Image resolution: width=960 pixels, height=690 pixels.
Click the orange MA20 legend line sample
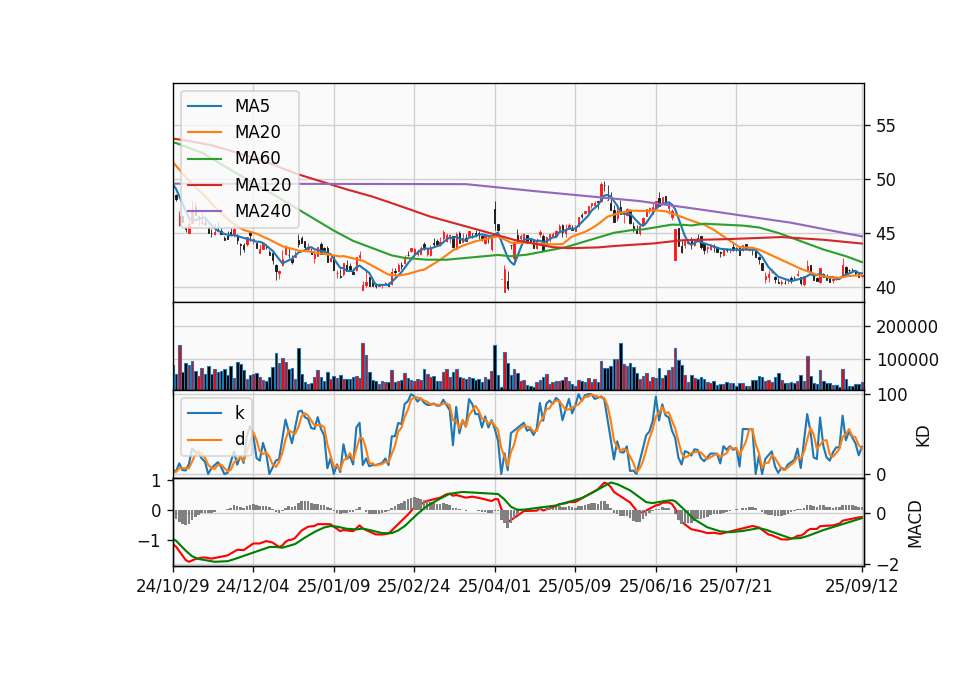(204, 132)
